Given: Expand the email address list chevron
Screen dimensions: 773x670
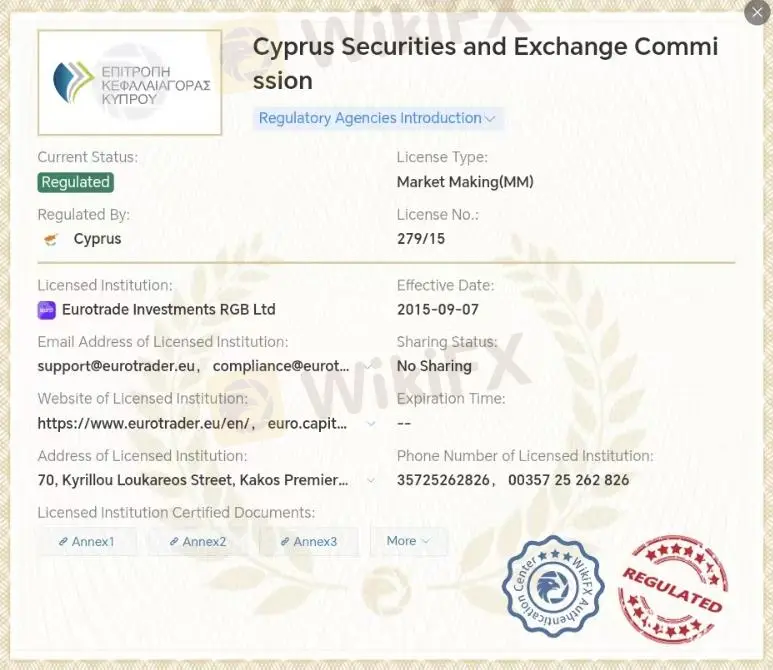Looking at the screenshot, I should 372,366.
